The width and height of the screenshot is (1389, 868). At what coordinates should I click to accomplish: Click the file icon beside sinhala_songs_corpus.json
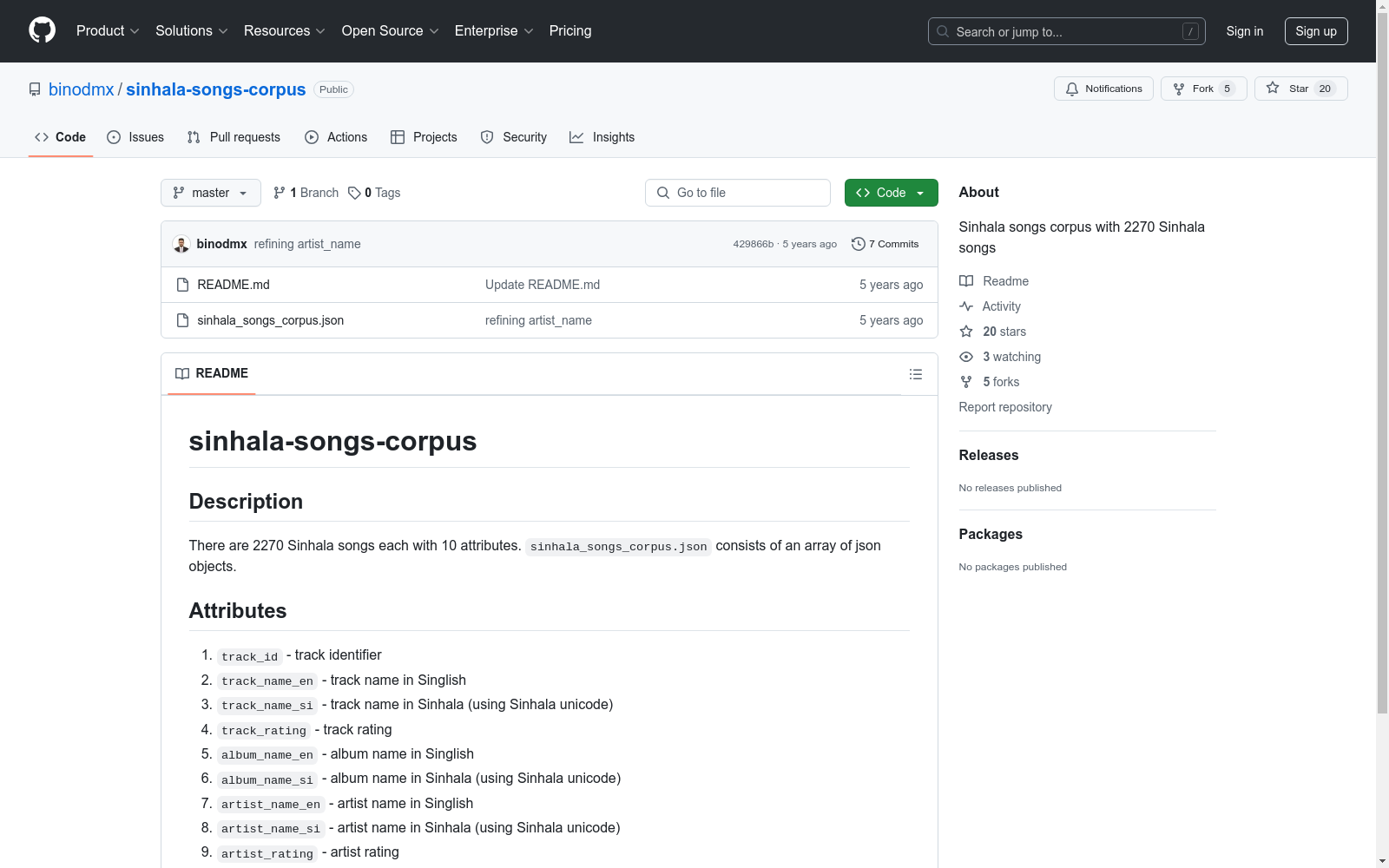[182, 320]
